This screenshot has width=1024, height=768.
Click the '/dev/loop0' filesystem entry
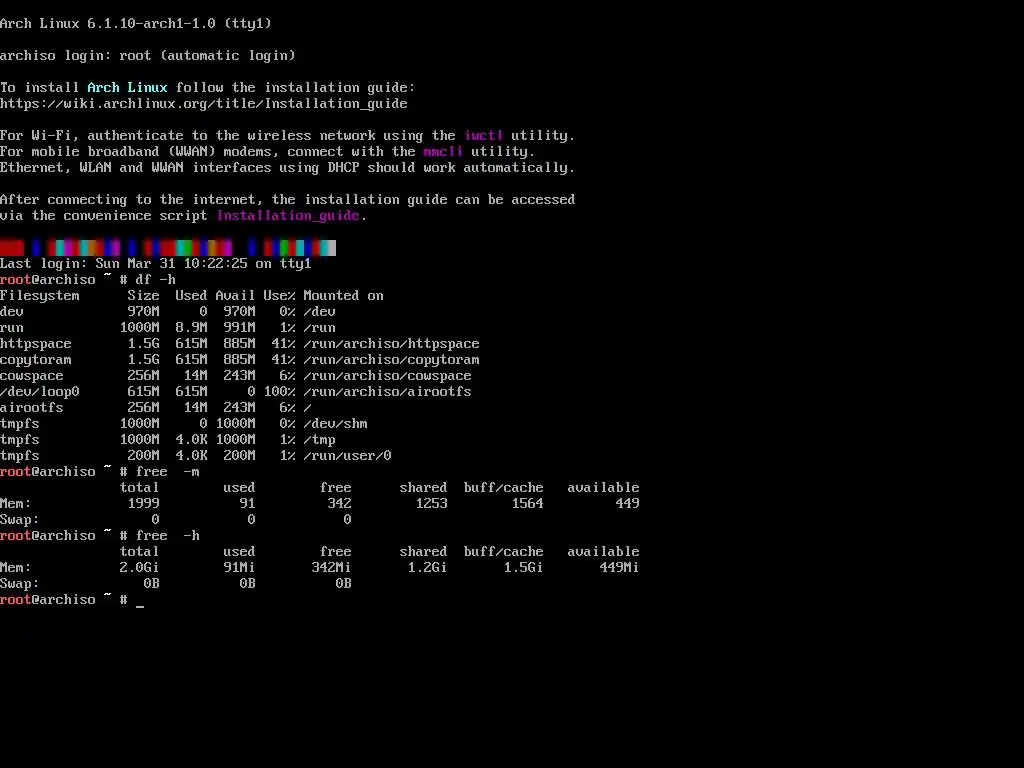(x=40, y=392)
